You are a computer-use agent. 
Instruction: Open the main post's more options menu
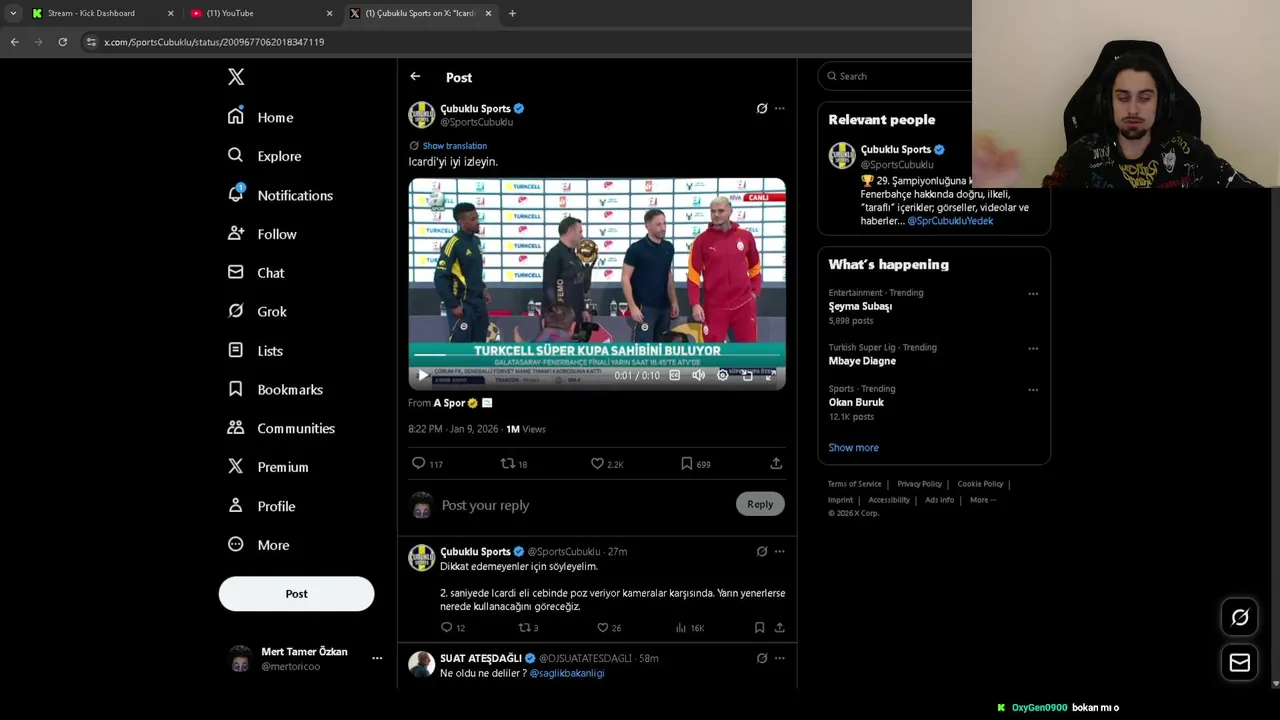(x=780, y=108)
